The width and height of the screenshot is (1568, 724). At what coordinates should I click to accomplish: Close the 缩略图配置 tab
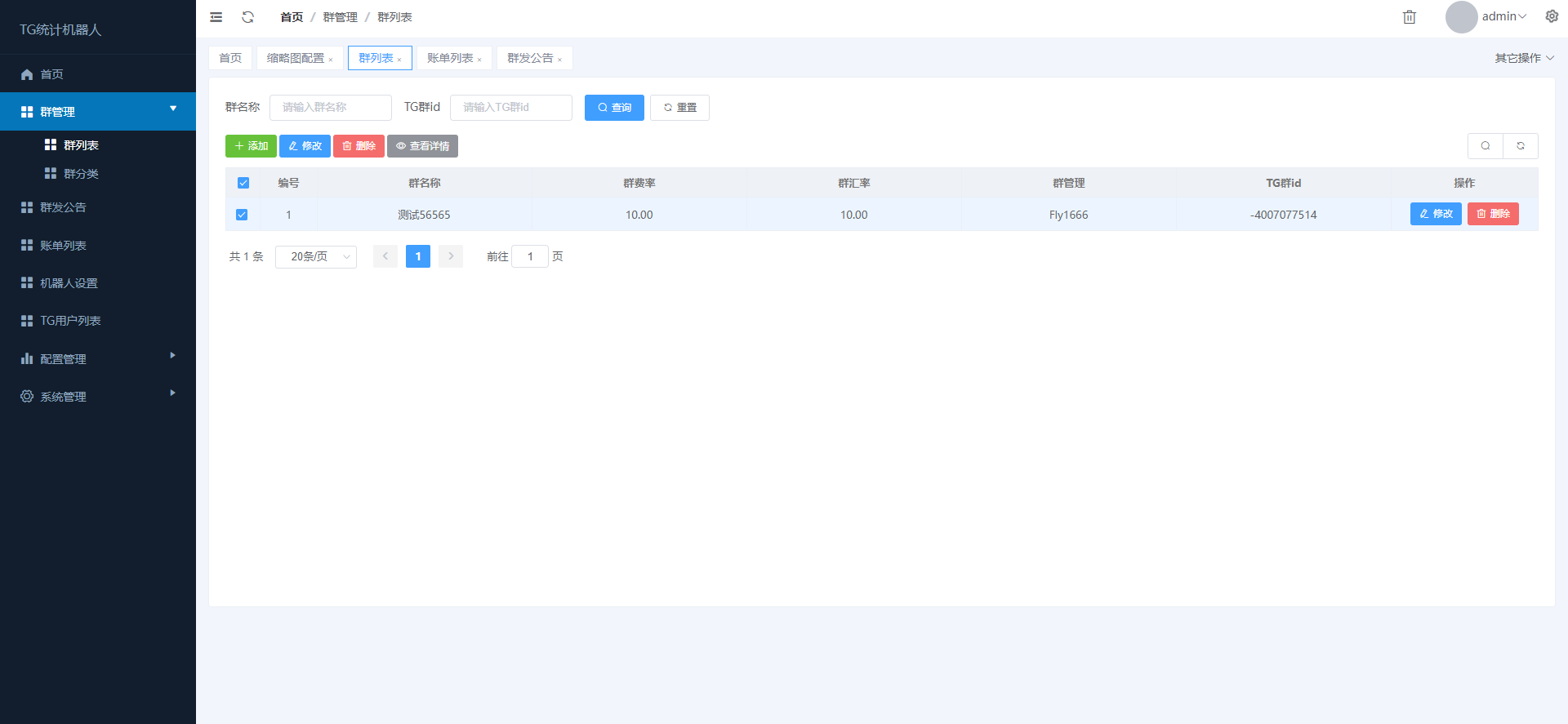click(331, 60)
